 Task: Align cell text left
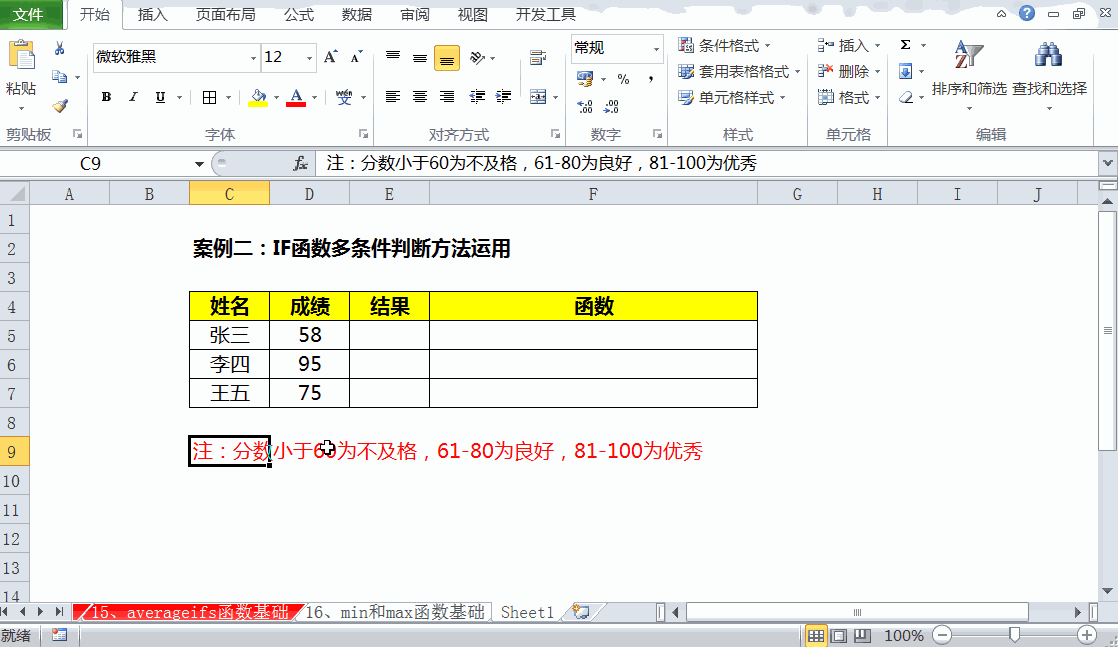tap(393, 96)
